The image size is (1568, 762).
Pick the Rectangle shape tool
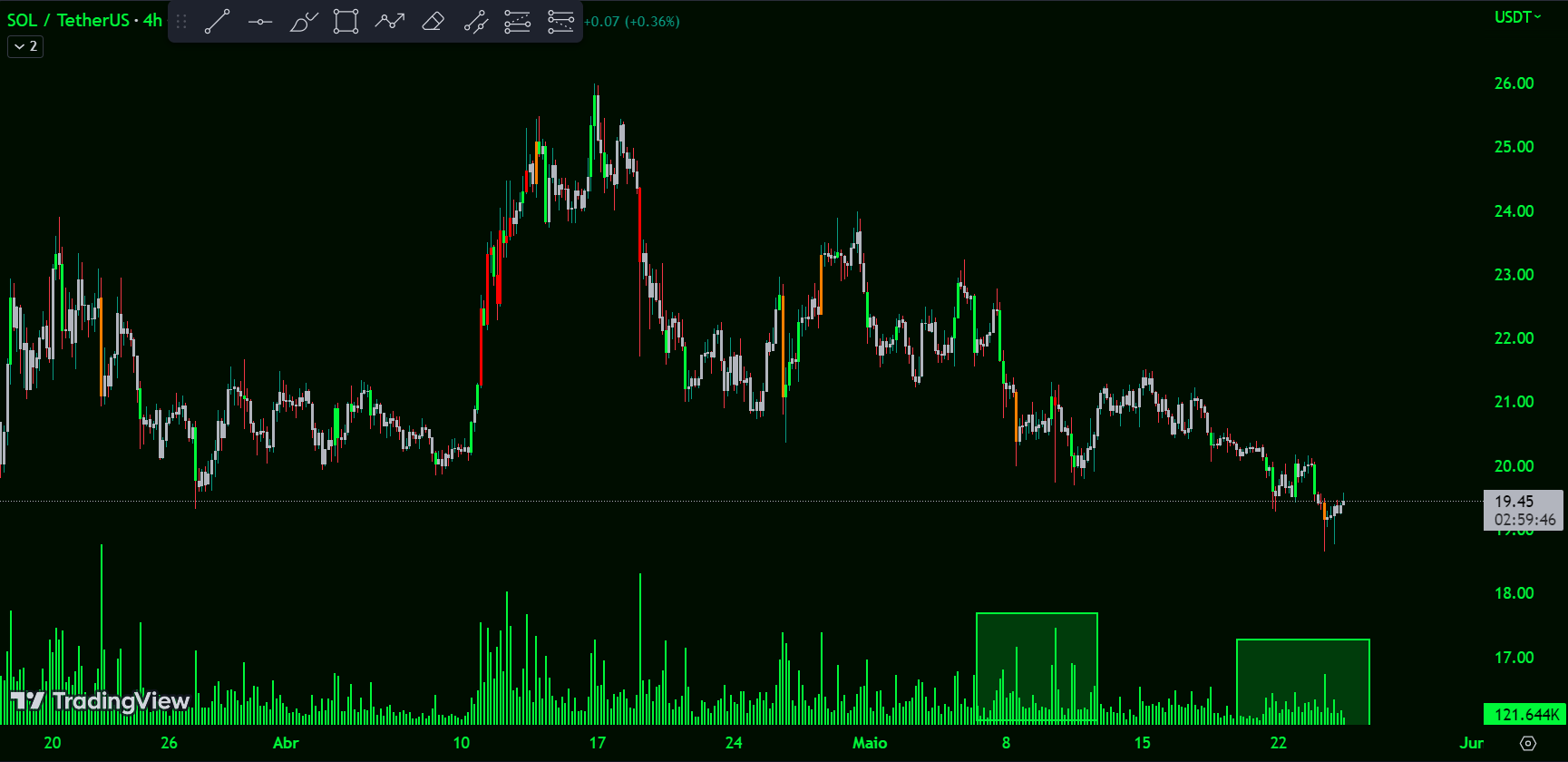click(x=346, y=21)
